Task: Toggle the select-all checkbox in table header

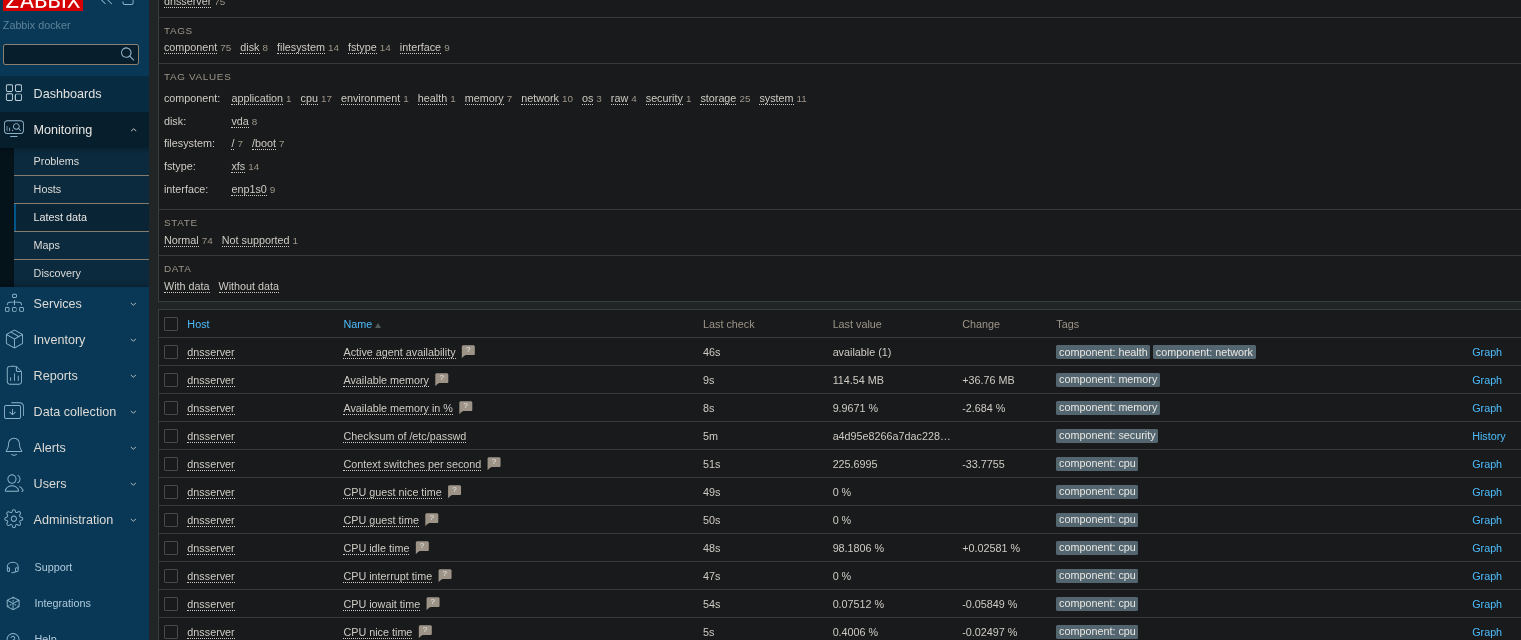Action: (171, 324)
